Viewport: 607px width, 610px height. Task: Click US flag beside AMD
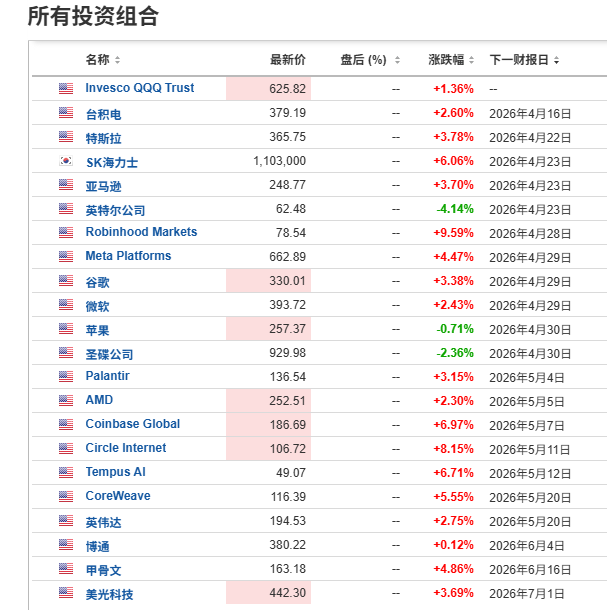66,400
